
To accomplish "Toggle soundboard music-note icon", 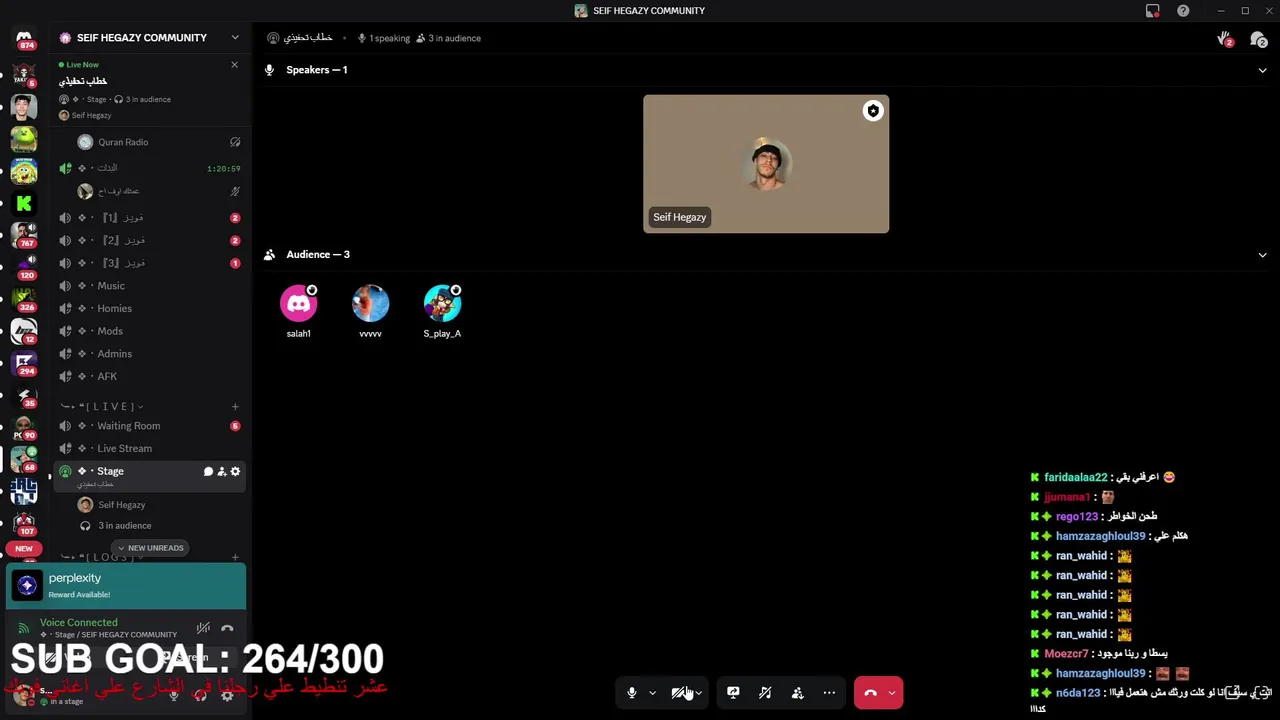I will click(765, 693).
